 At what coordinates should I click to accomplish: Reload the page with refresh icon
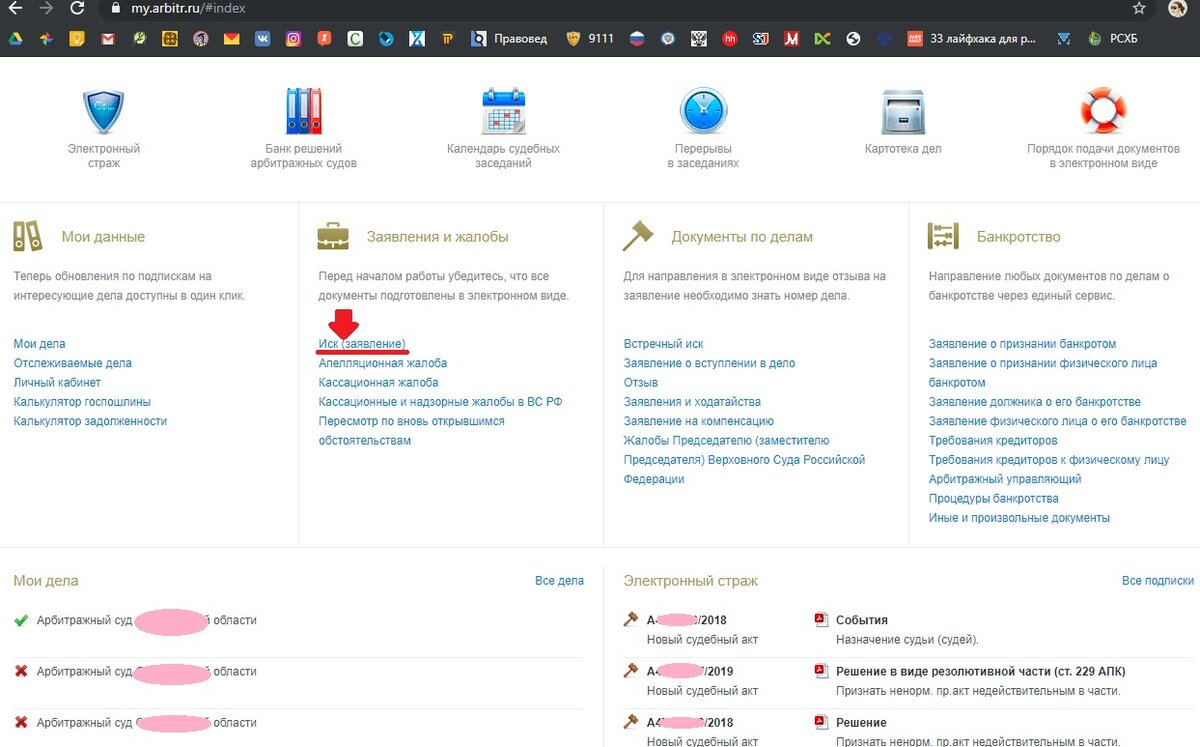(x=77, y=8)
